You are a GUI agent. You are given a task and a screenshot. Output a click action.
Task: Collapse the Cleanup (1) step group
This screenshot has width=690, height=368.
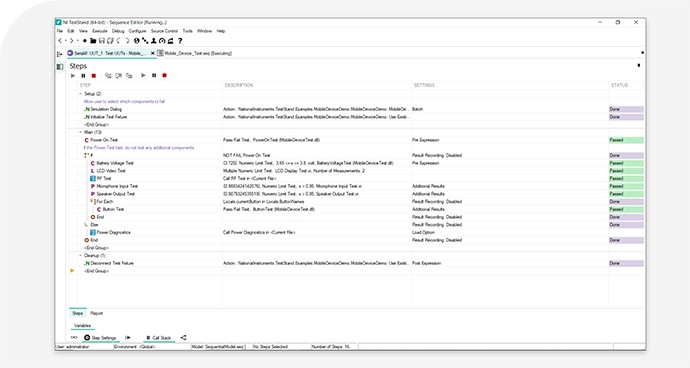coord(80,255)
